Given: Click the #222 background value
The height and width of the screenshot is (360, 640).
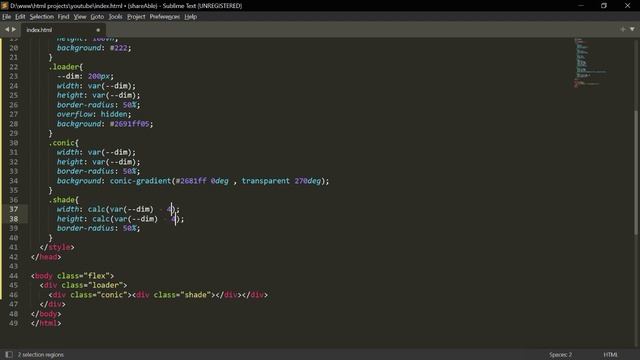Looking at the screenshot, I should [119, 48].
